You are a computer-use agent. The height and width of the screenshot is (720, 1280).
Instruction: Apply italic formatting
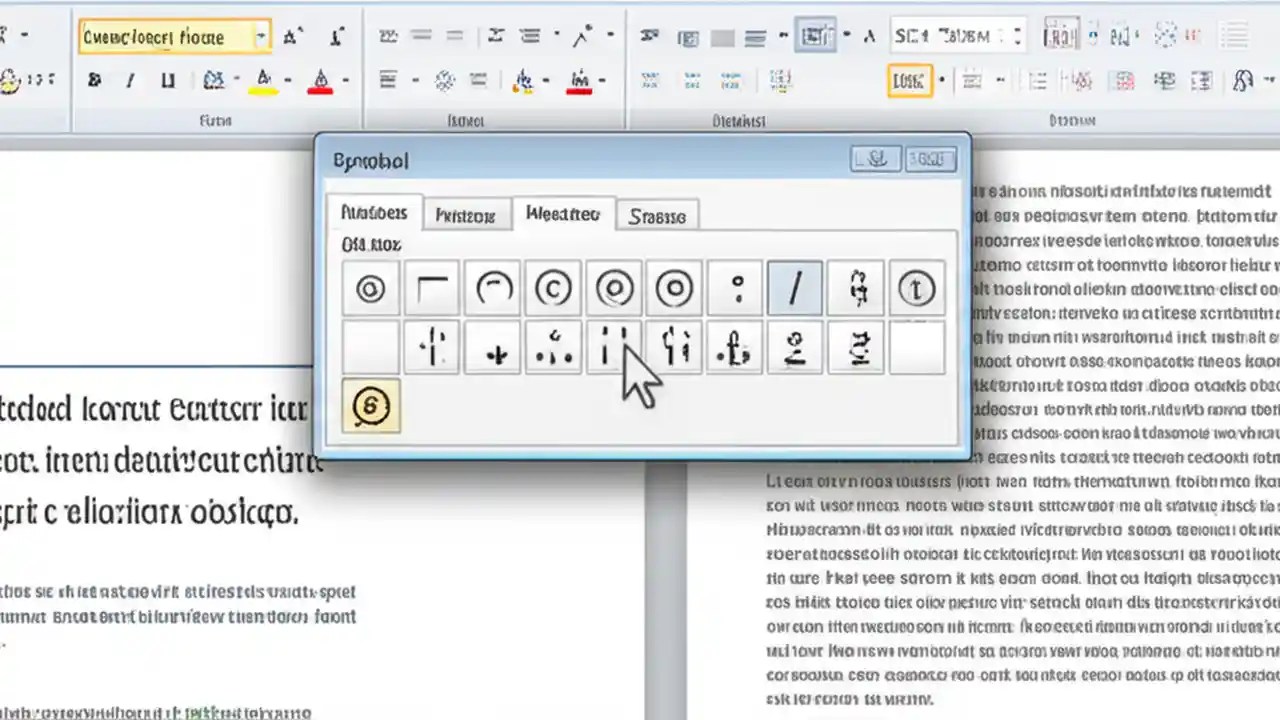click(130, 80)
